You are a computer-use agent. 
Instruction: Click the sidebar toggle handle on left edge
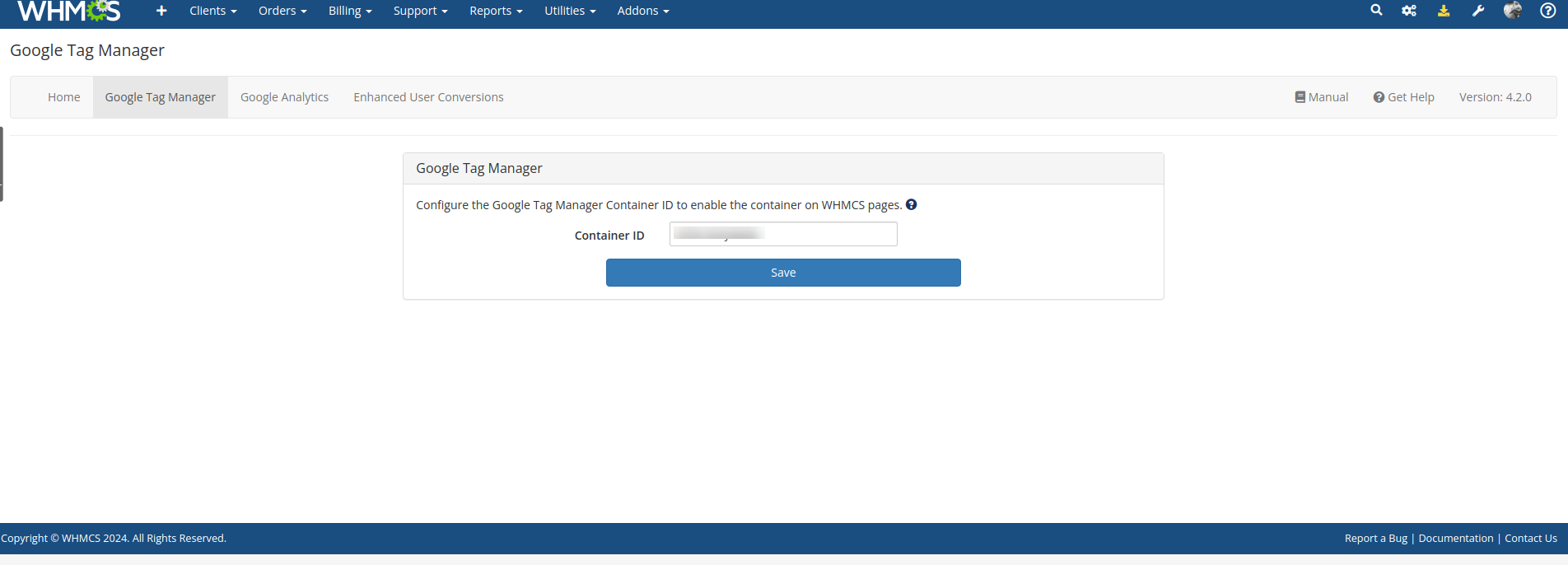(x=2, y=164)
